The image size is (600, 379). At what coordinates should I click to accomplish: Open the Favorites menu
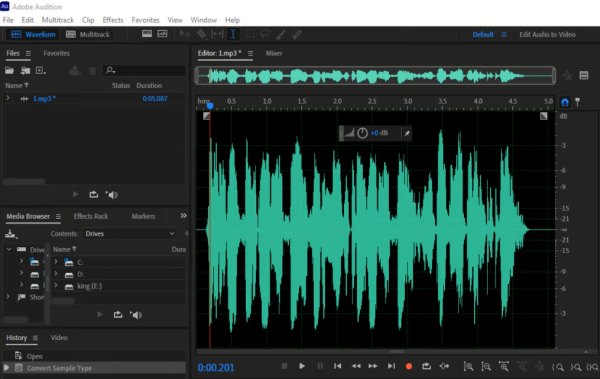point(145,20)
